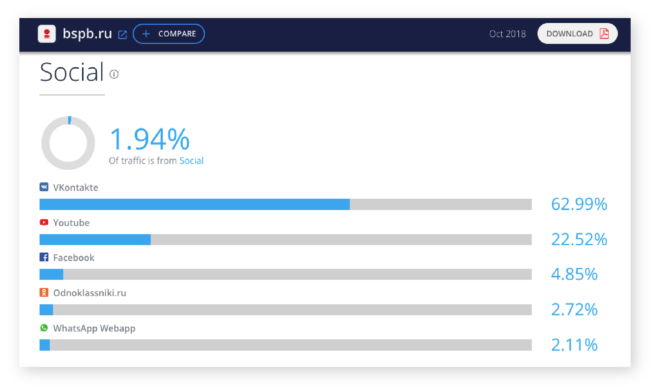Viewport: 651px width, 389px height.
Task: Click the Facebook logo icon
Action: (x=44, y=257)
